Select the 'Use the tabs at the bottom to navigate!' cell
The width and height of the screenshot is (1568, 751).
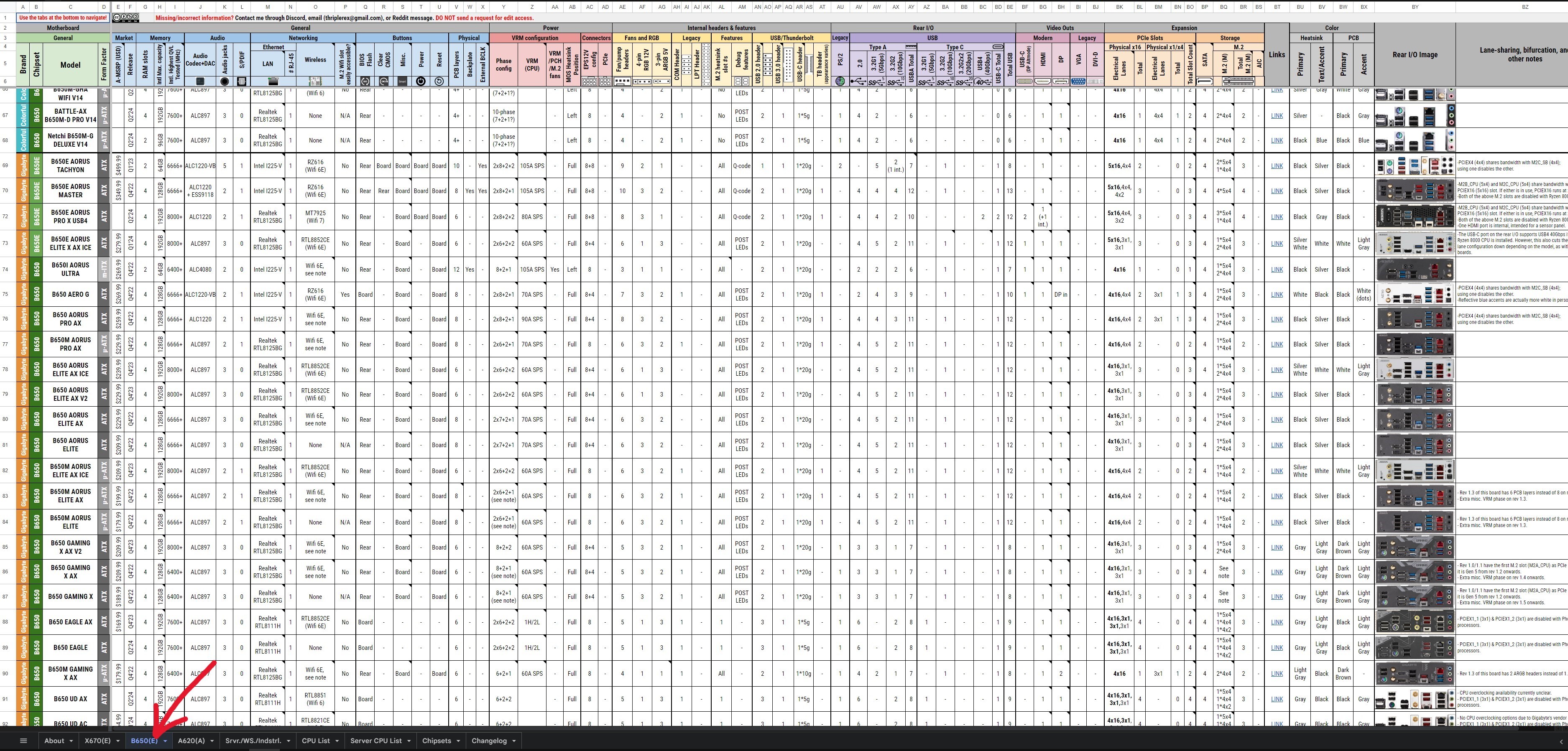63,18
